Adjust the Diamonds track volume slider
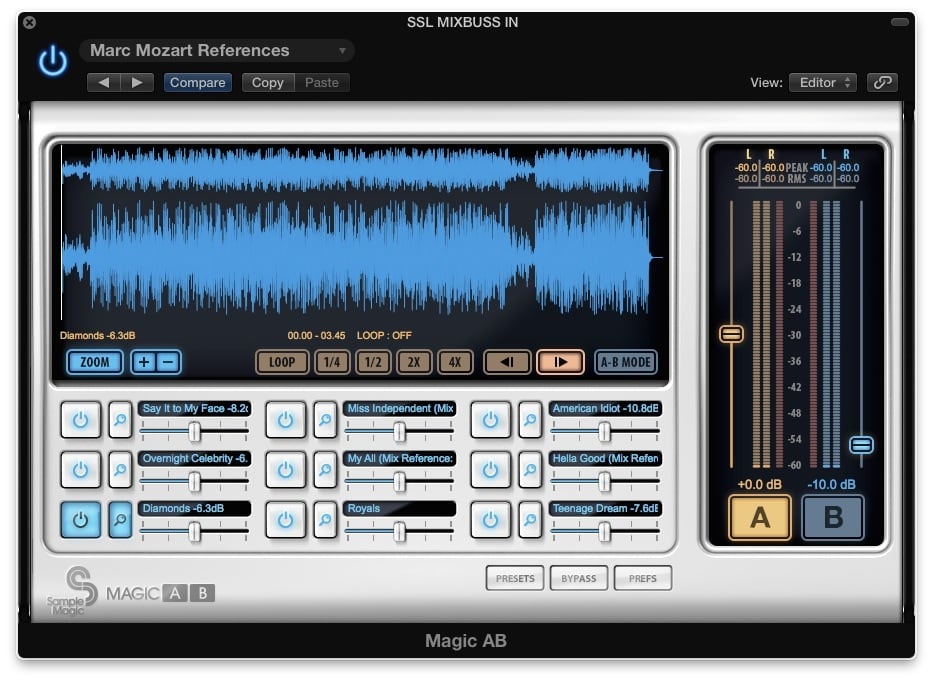The height and width of the screenshot is (684, 928). (194, 532)
